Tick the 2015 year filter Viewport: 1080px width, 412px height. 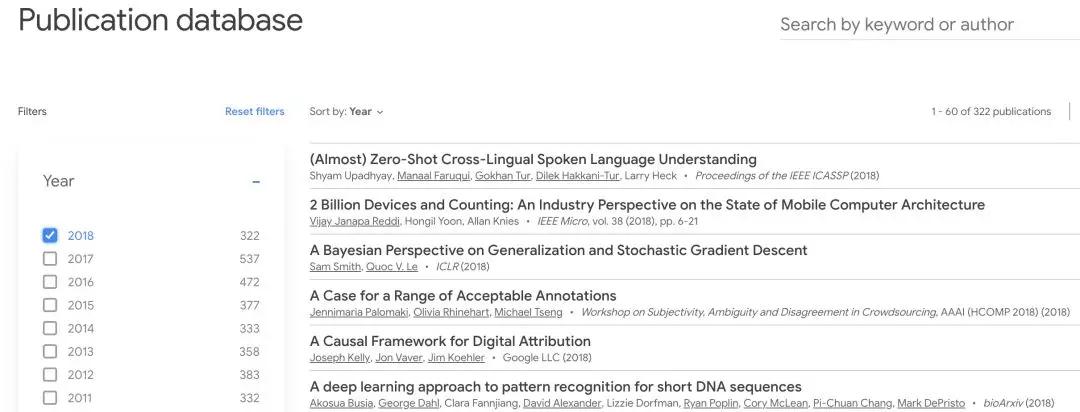point(50,305)
